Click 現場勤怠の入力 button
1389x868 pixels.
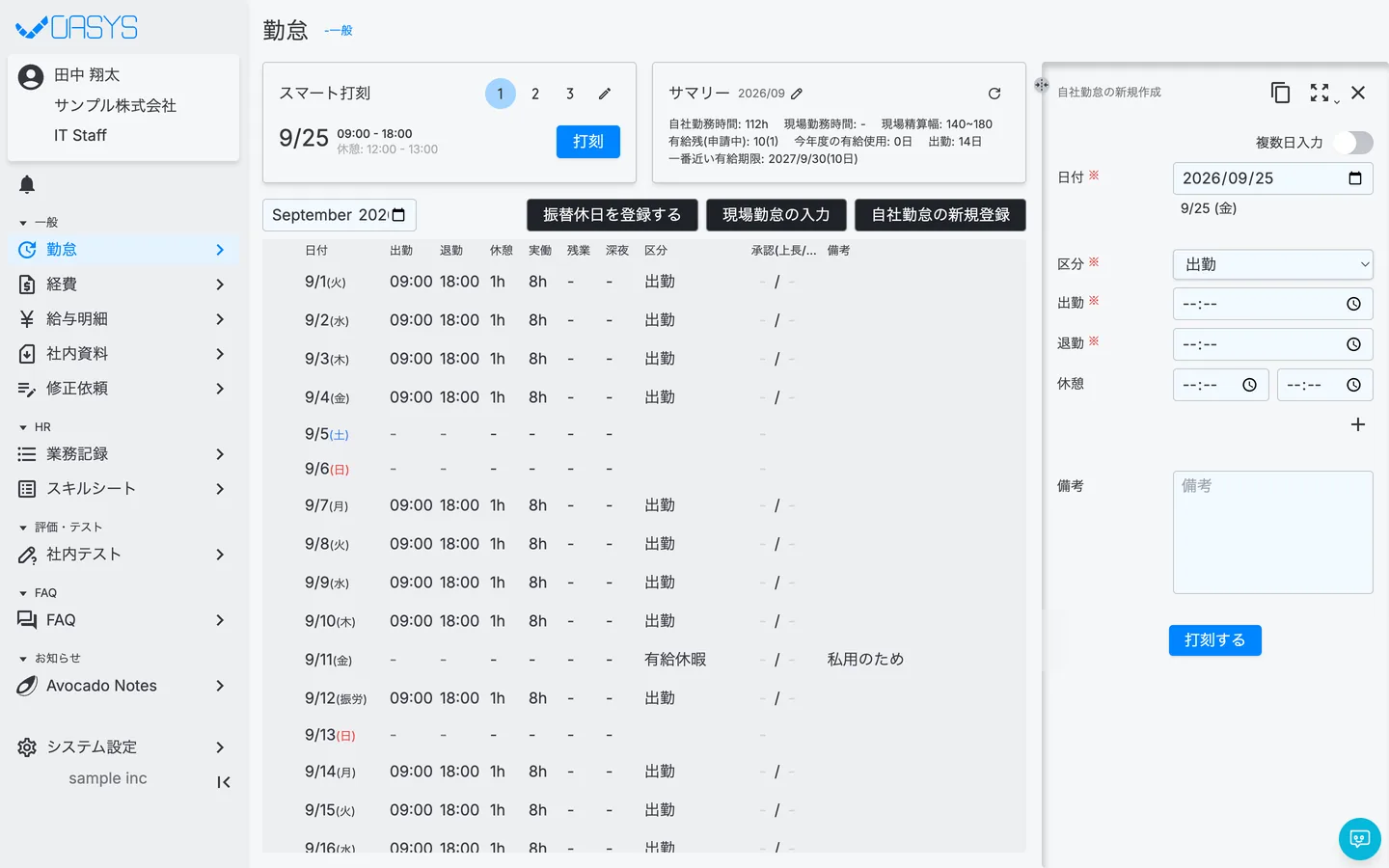[776, 215]
